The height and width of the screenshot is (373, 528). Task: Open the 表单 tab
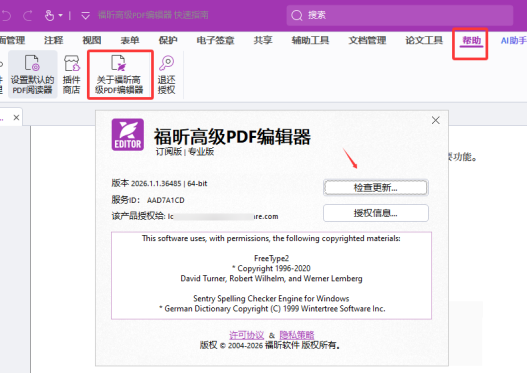coord(130,40)
